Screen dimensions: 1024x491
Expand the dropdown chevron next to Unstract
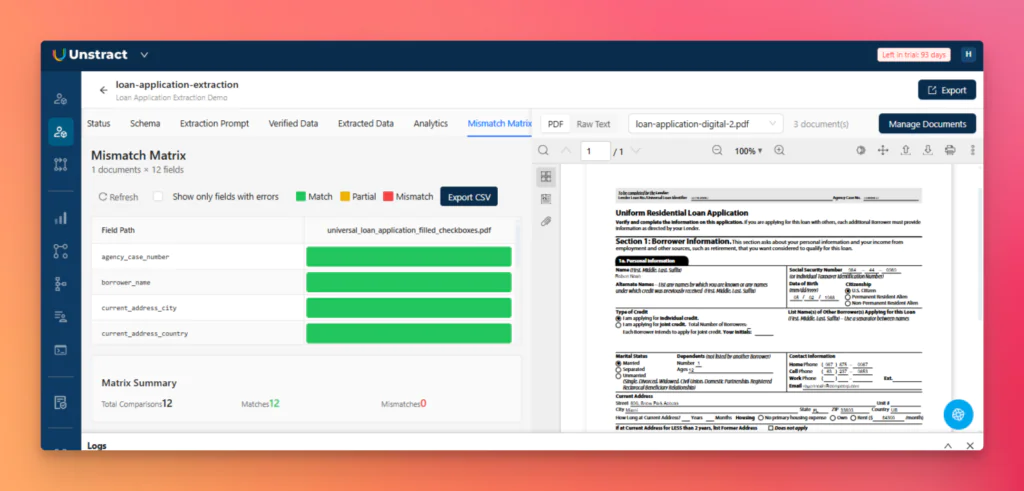click(144, 55)
